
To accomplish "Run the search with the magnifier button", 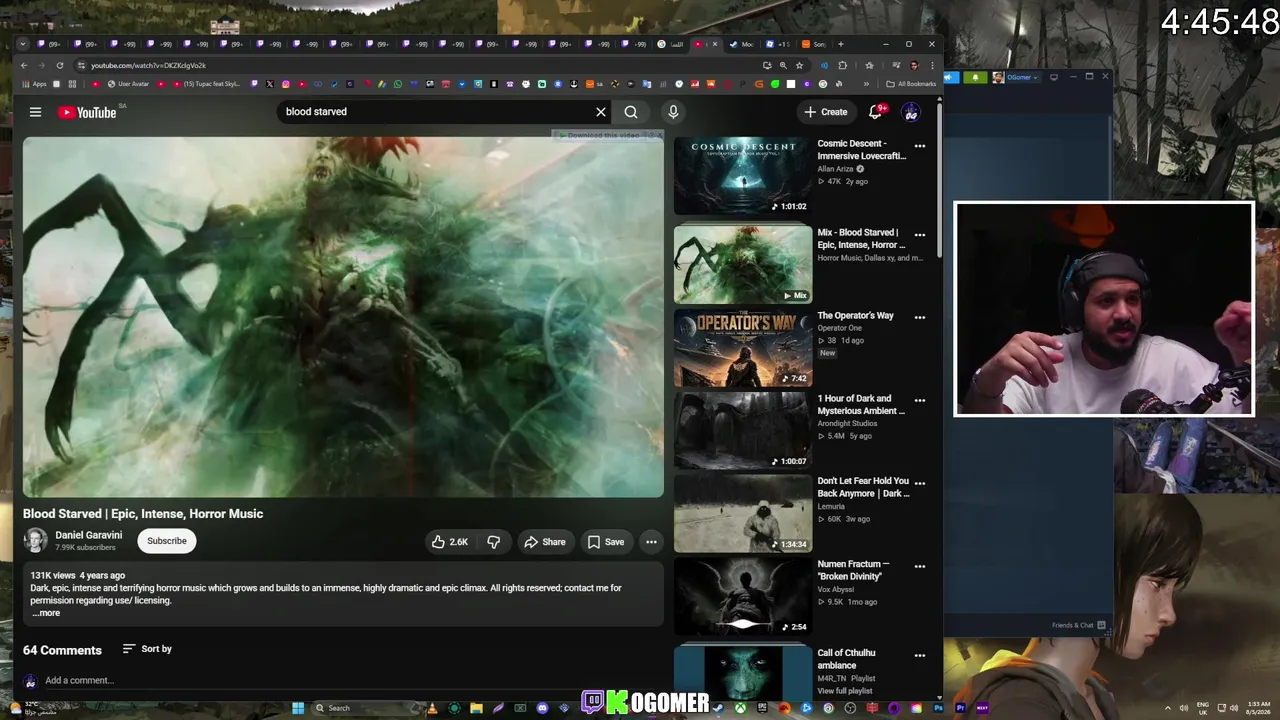I will (631, 112).
